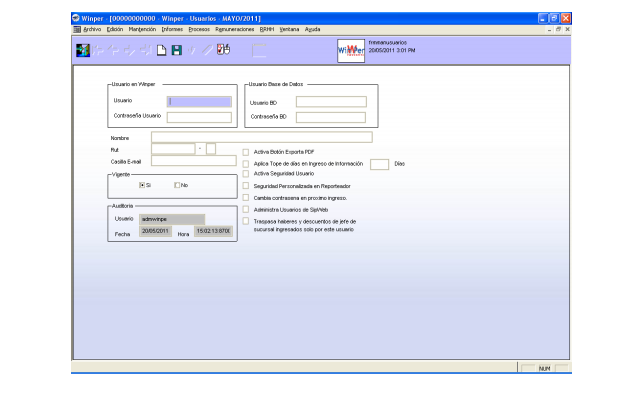Screen dimensions: 619x395
Task: Click the Contraseña Usuario field
Action: [199, 117]
